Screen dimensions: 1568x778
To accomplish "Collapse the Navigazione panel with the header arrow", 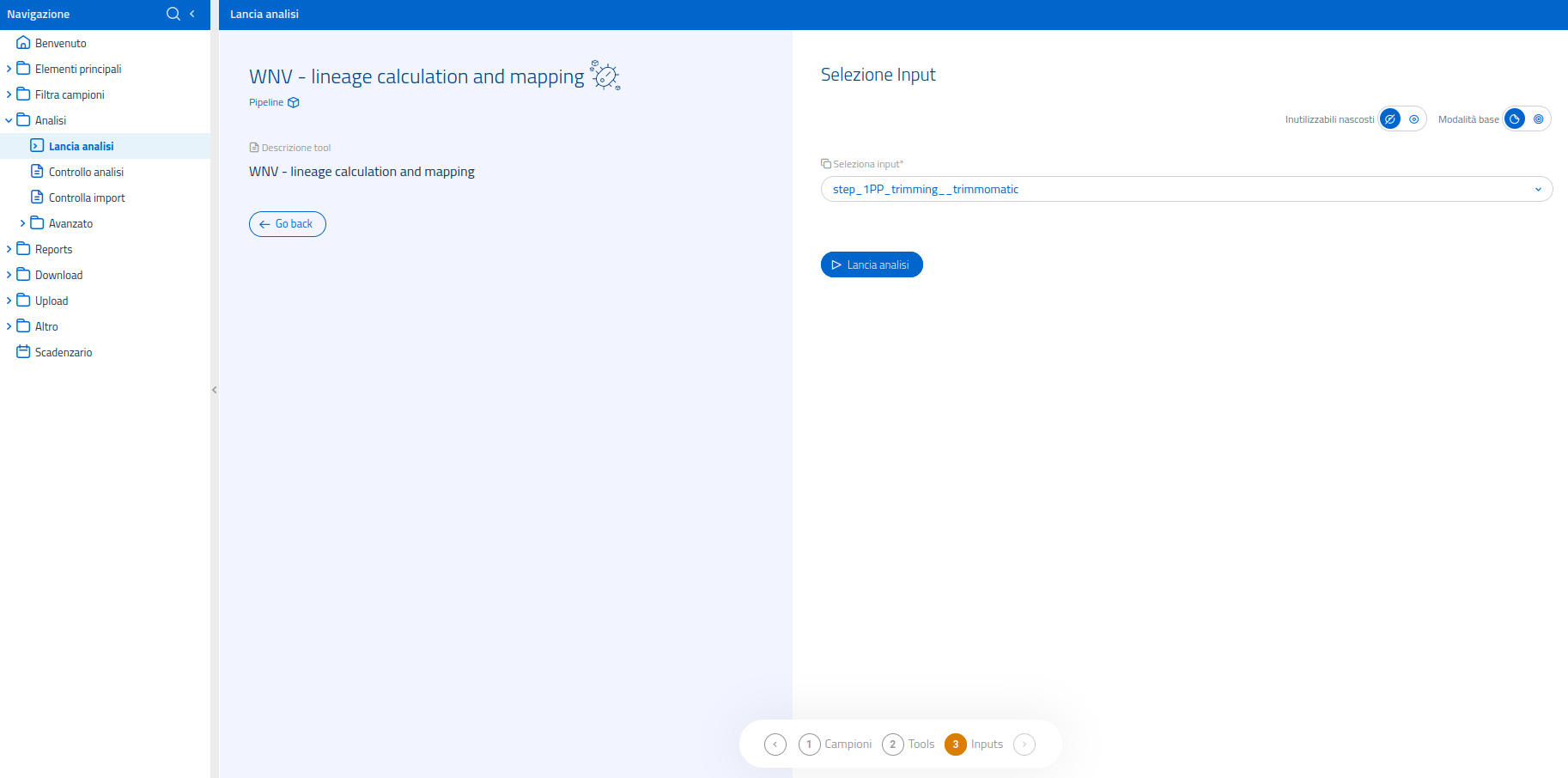I will [x=192, y=14].
